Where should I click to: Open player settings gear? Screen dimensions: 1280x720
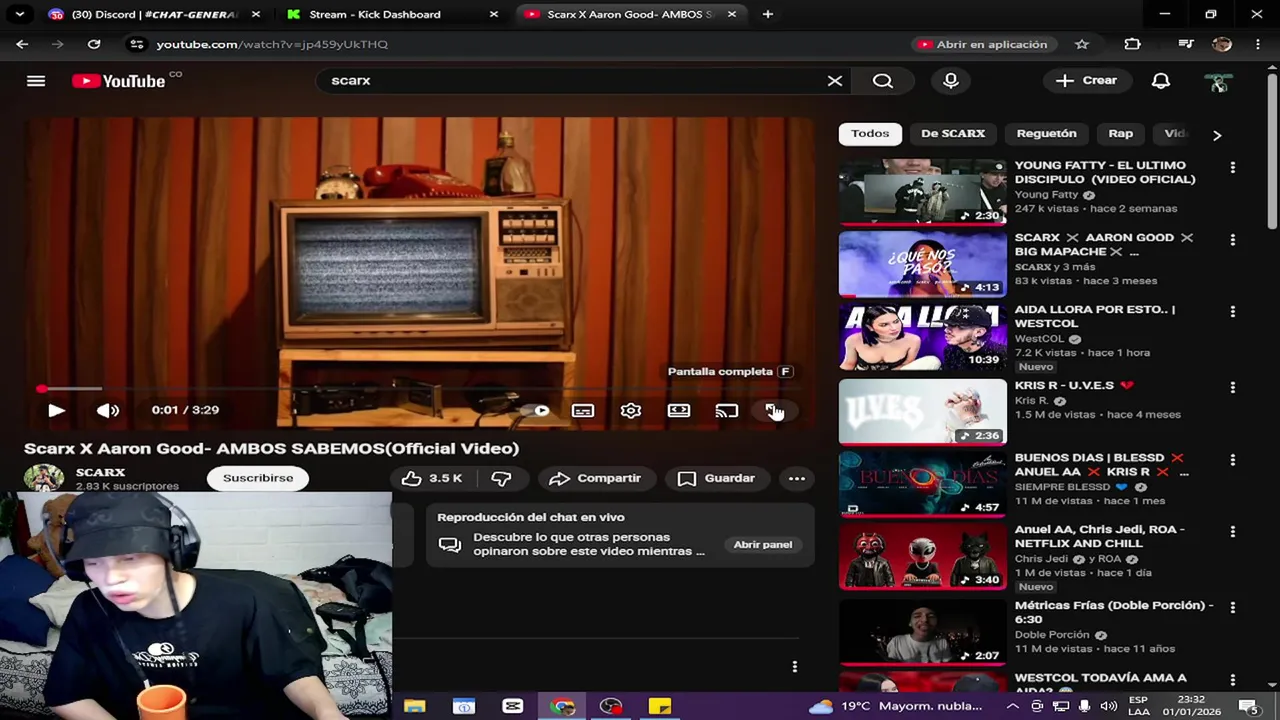pyautogui.click(x=631, y=410)
